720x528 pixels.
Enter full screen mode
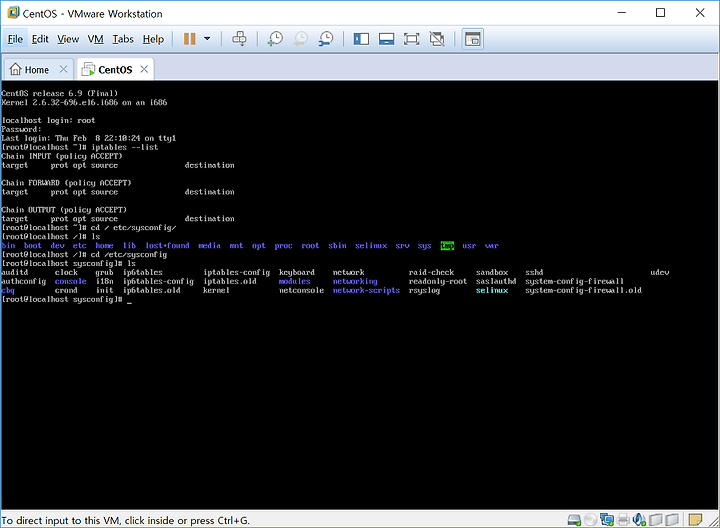coord(411,39)
